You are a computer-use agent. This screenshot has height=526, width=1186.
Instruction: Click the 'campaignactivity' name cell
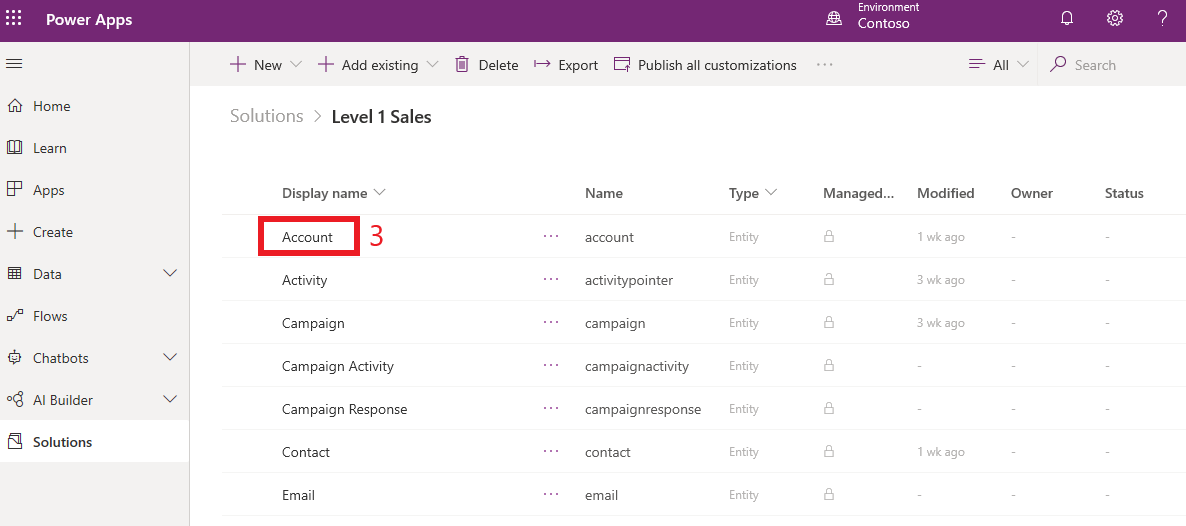coord(637,366)
